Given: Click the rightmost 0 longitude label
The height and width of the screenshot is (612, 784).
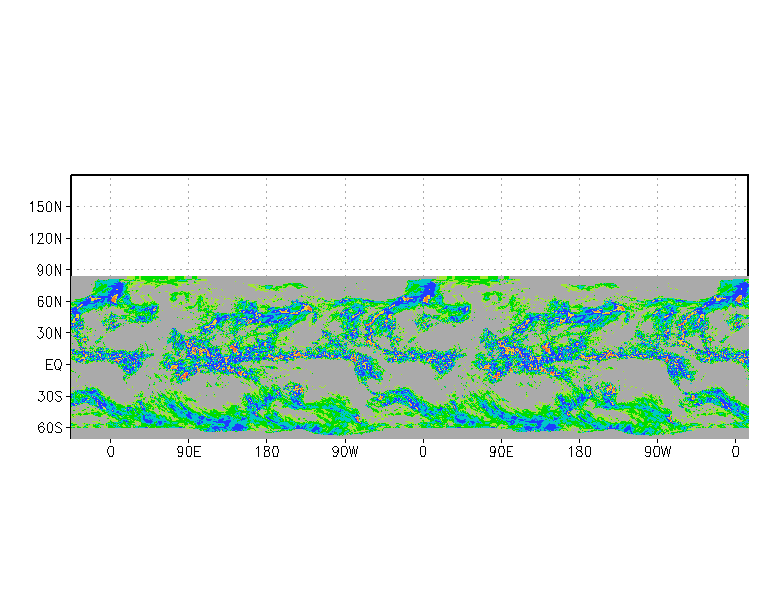Looking at the screenshot, I should click(x=735, y=452).
